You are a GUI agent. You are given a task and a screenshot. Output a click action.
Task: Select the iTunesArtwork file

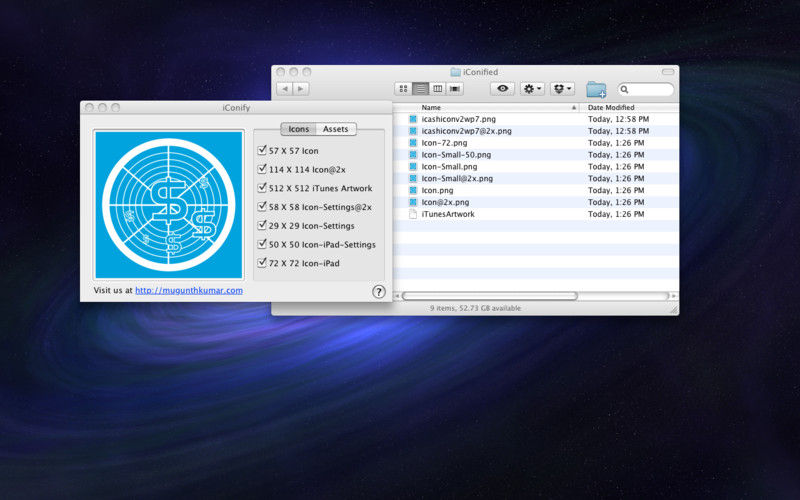pos(447,214)
